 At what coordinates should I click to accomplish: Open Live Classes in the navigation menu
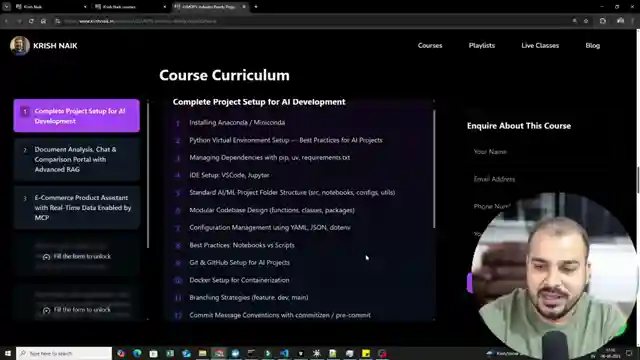point(540,46)
